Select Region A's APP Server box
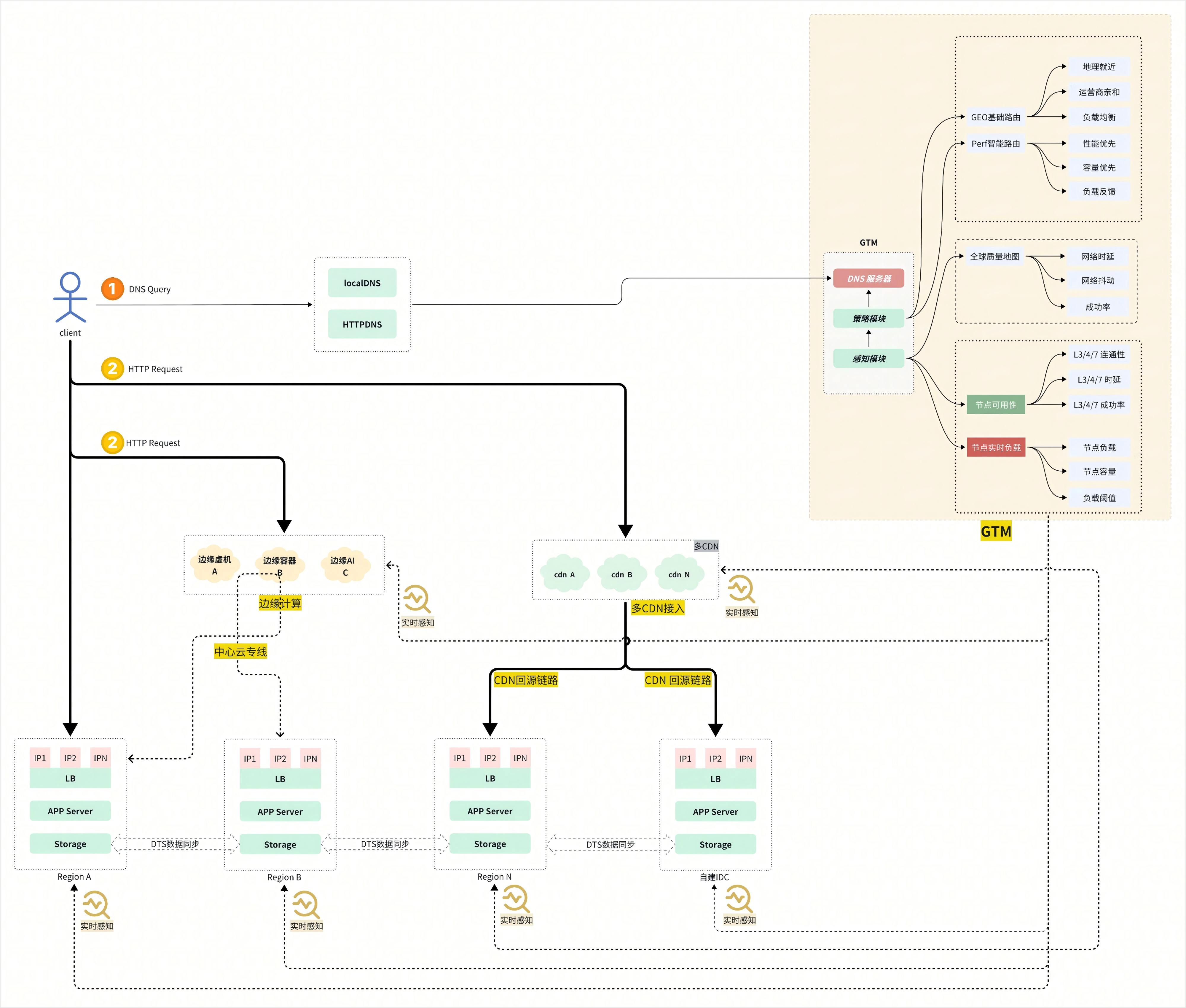The height and width of the screenshot is (1008, 1186). [x=70, y=811]
